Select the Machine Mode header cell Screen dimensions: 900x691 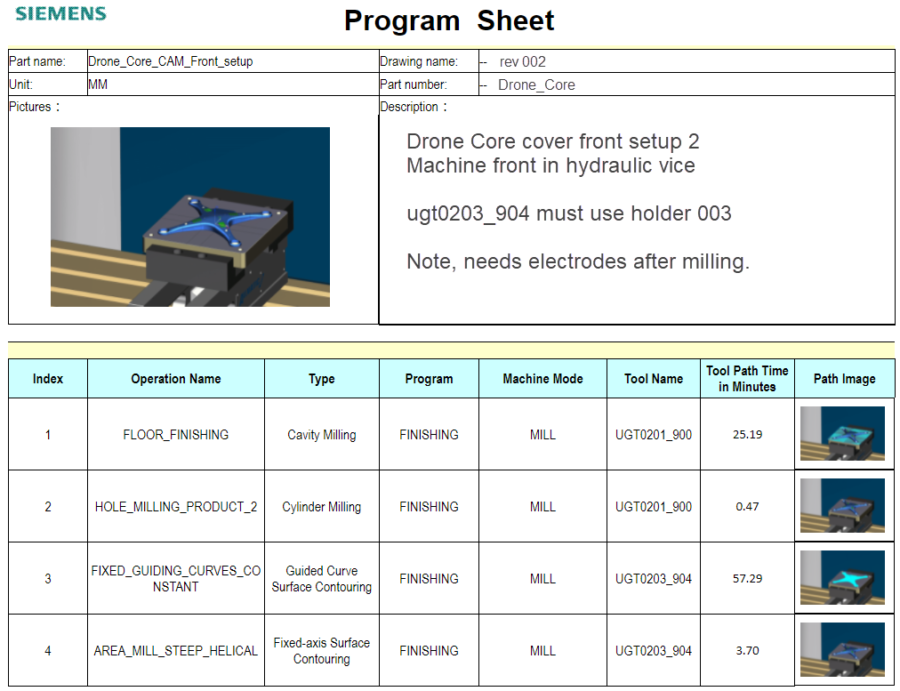[x=543, y=379]
